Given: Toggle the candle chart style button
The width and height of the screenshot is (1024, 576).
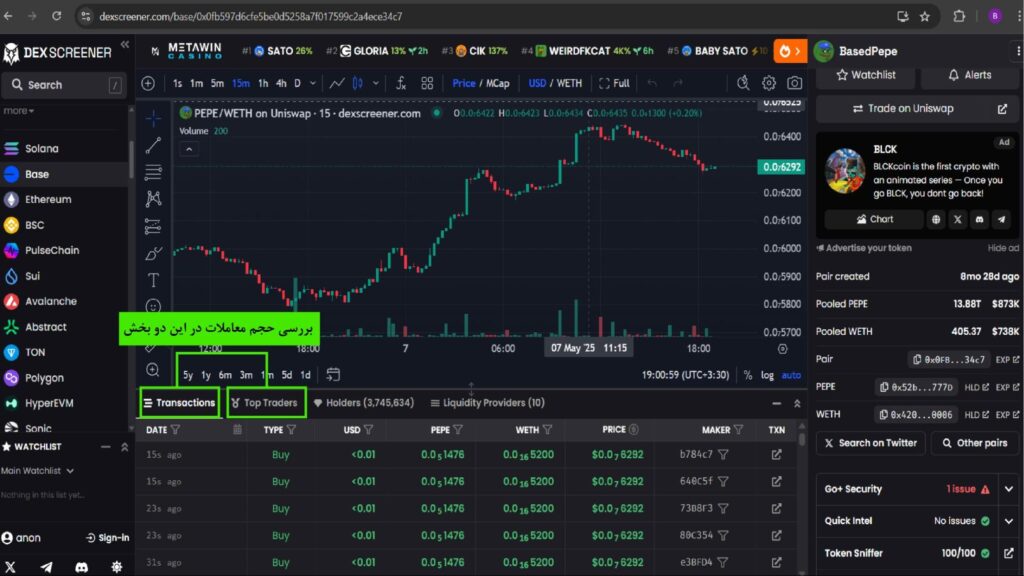Looking at the screenshot, I should (x=358, y=84).
